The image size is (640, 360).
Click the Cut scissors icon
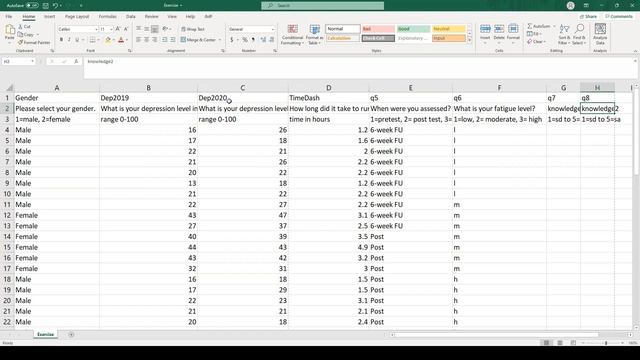point(20,27)
